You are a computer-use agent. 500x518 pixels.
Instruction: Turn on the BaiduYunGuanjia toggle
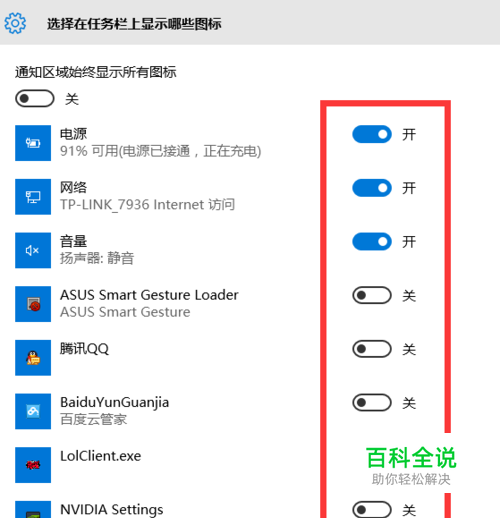(372, 402)
